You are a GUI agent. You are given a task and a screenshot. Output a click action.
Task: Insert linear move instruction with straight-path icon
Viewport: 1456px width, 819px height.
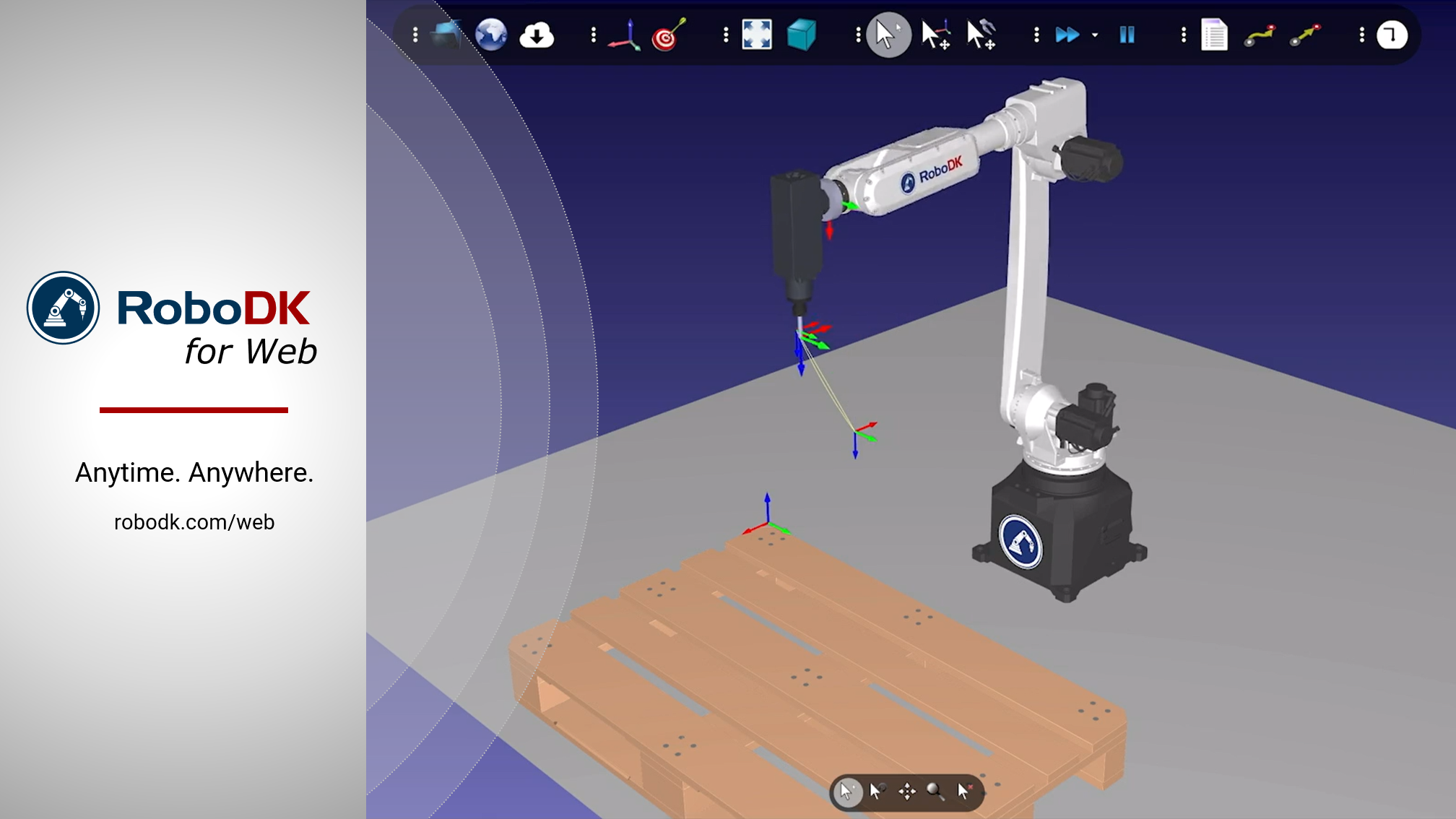click(1305, 35)
